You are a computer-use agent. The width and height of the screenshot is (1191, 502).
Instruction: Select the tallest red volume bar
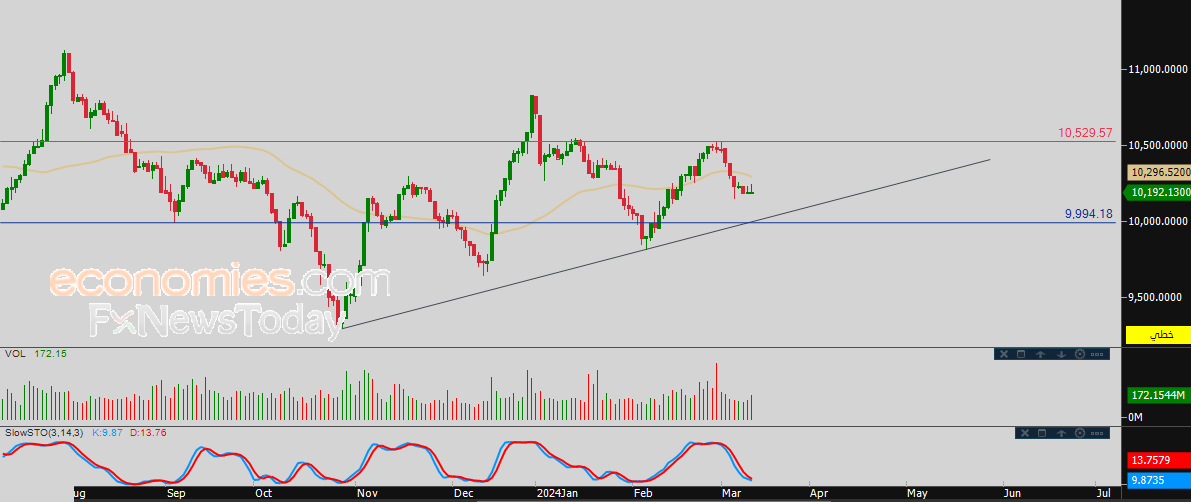coord(716,391)
